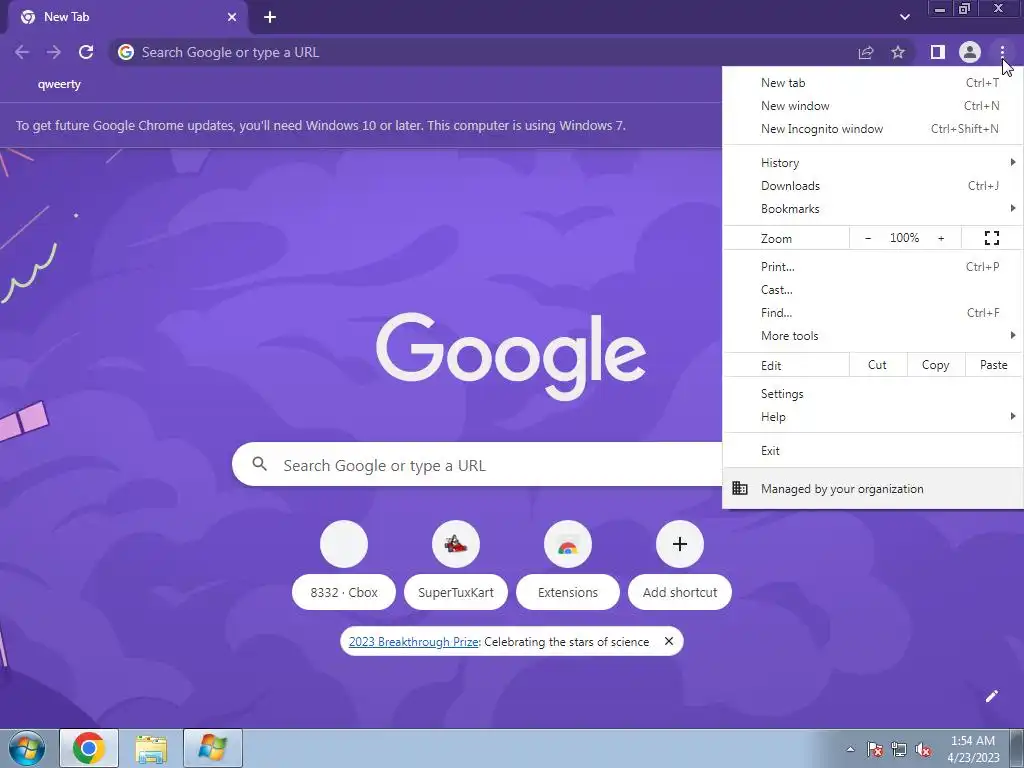1024x768 pixels.
Task: Click the magnifier icon in search box
Action: (259, 464)
